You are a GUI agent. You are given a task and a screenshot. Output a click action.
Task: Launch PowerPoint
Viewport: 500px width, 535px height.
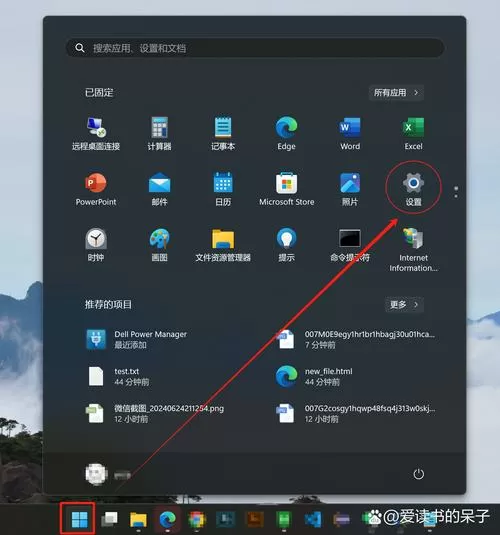96,189
